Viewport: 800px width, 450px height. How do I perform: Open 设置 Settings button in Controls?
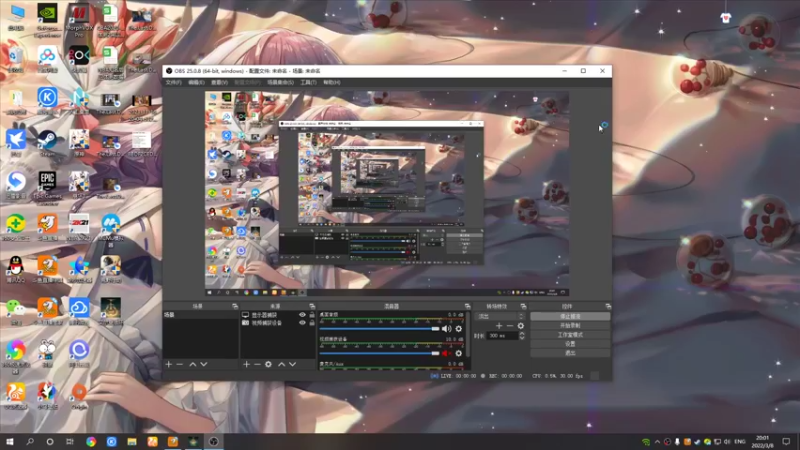570,344
